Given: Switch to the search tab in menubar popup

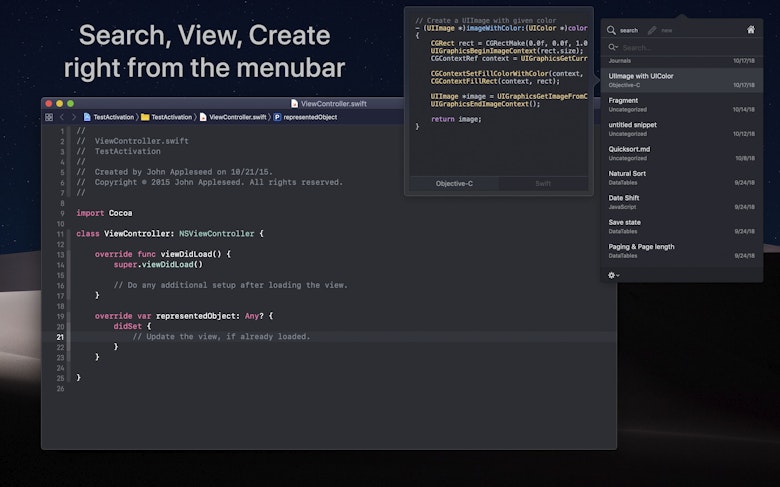Looking at the screenshot, I should pyautogui.click(x=629, y=30).
